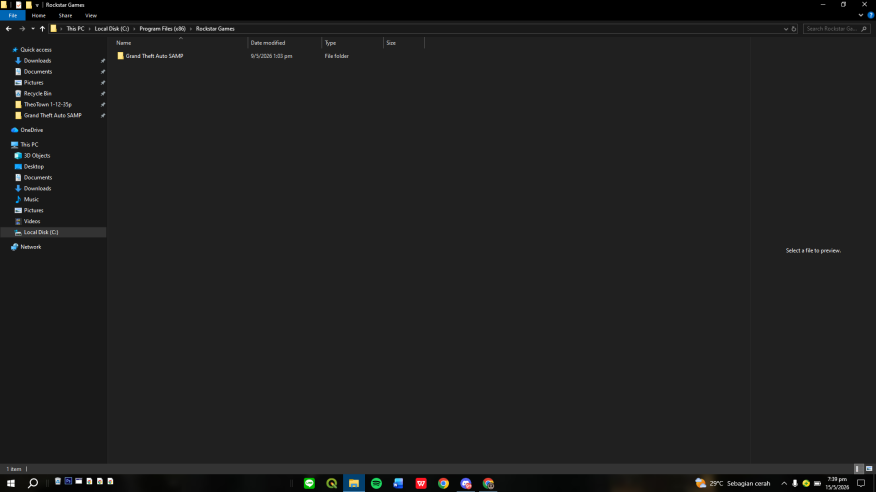Click Local Disk (C:) in the address bar
The height and width of the screenshot is (492, 876).
click(112, 28)
